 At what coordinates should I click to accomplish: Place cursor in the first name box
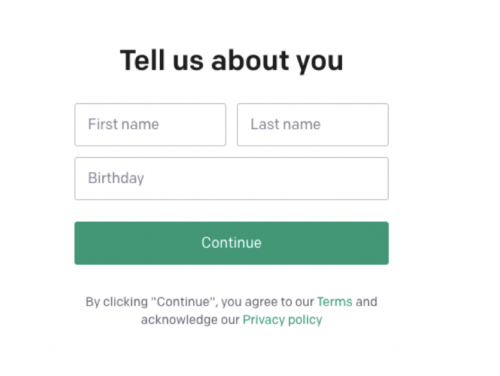coord(150,125)
